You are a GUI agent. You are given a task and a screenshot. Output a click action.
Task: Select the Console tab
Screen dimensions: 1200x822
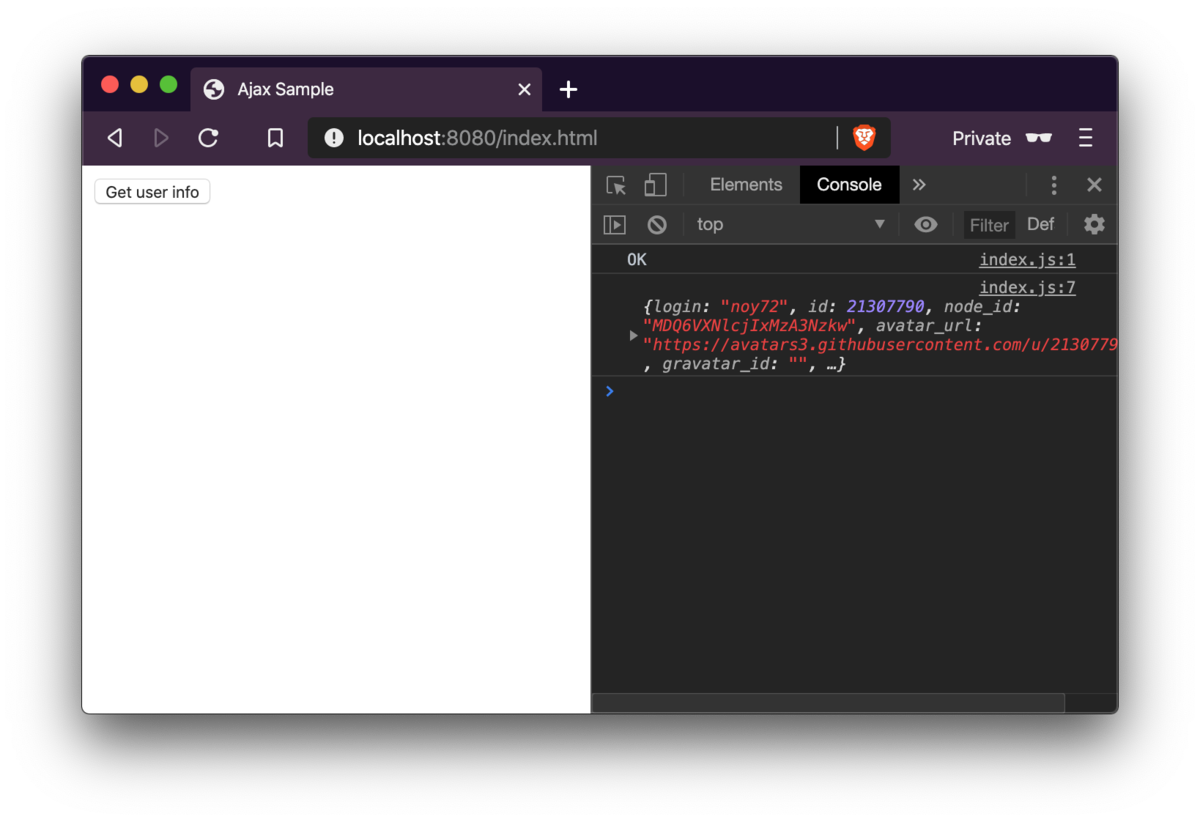coord(849,185)
